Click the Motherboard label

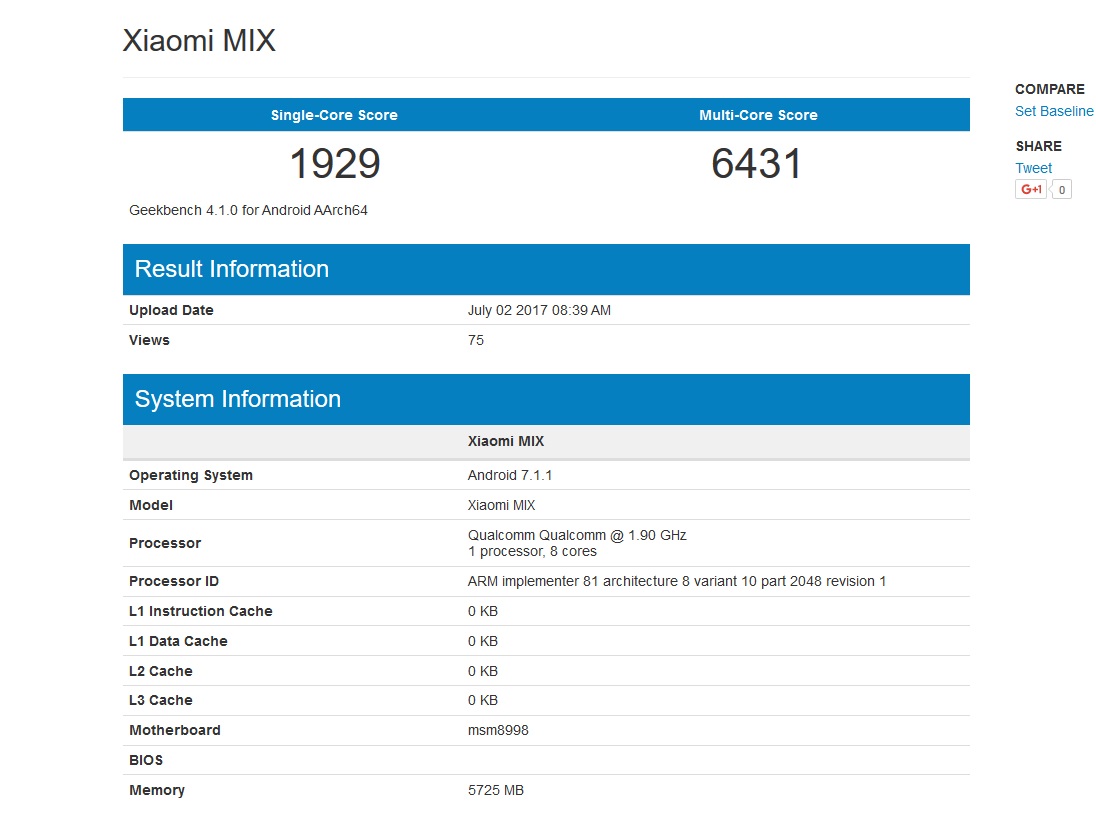point(175,730)
